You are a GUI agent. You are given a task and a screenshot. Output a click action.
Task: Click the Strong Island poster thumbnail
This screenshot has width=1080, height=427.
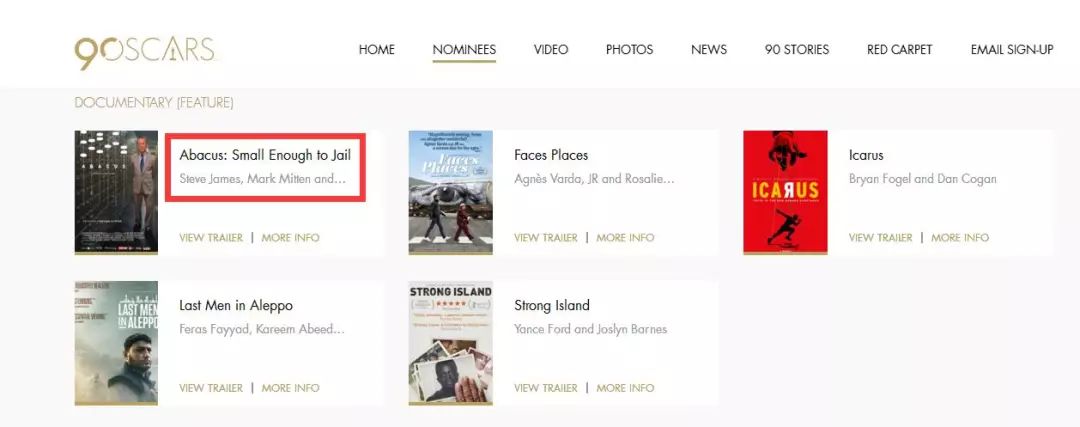point(450,342)
